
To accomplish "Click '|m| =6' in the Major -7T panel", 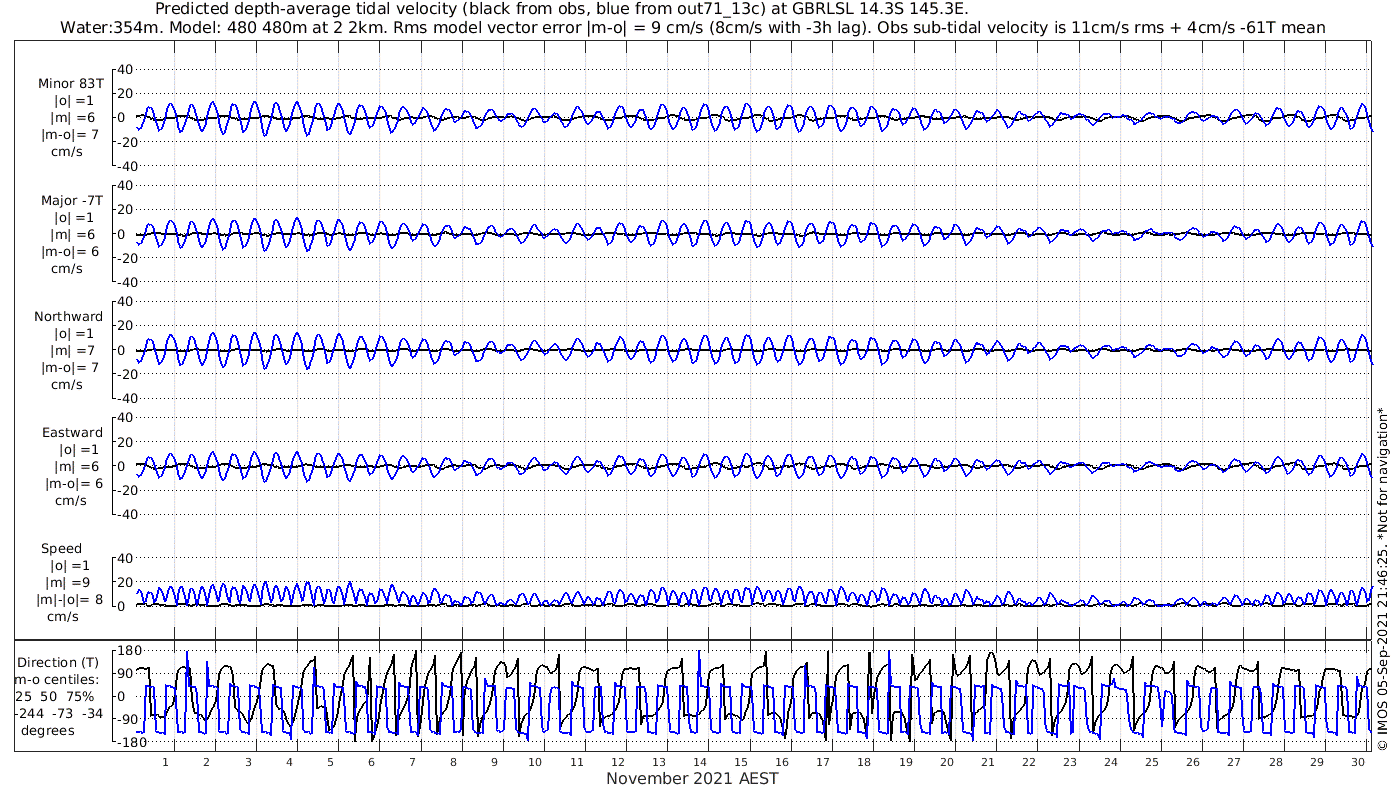I will click(72, 235).
